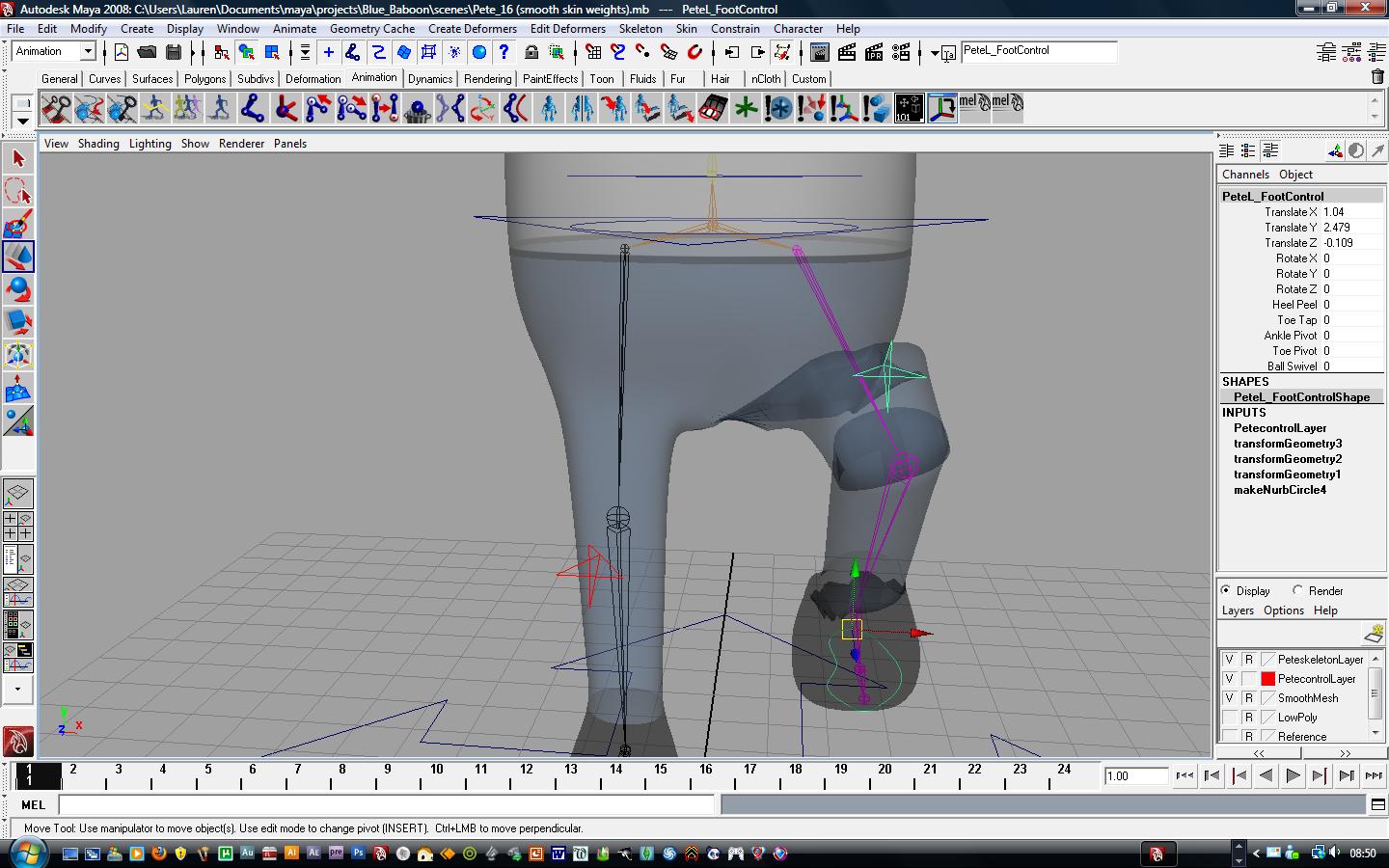Save the scene with floppy icon
Screen dimensions: 1389x868
click(174, 52)
